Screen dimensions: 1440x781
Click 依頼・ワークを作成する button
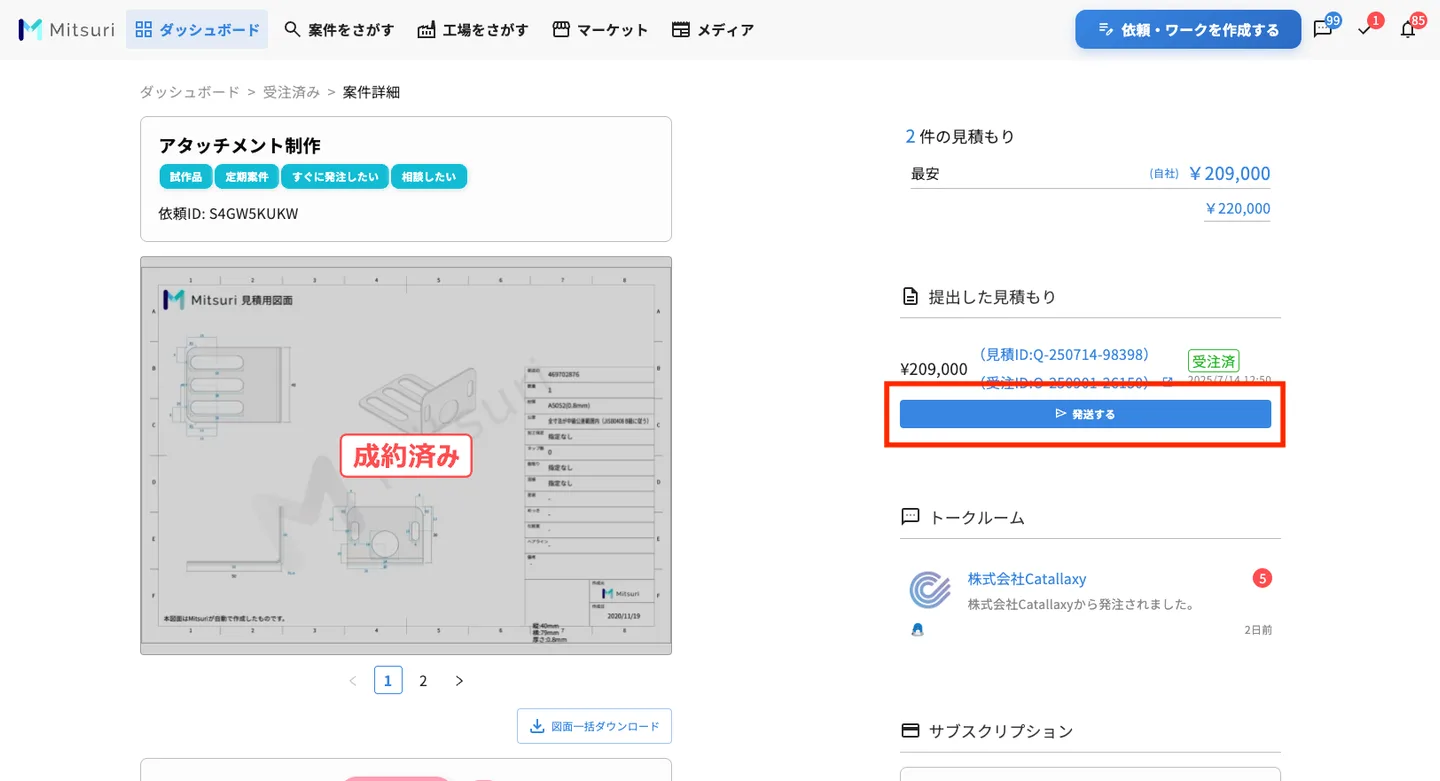click(1188, 29)
